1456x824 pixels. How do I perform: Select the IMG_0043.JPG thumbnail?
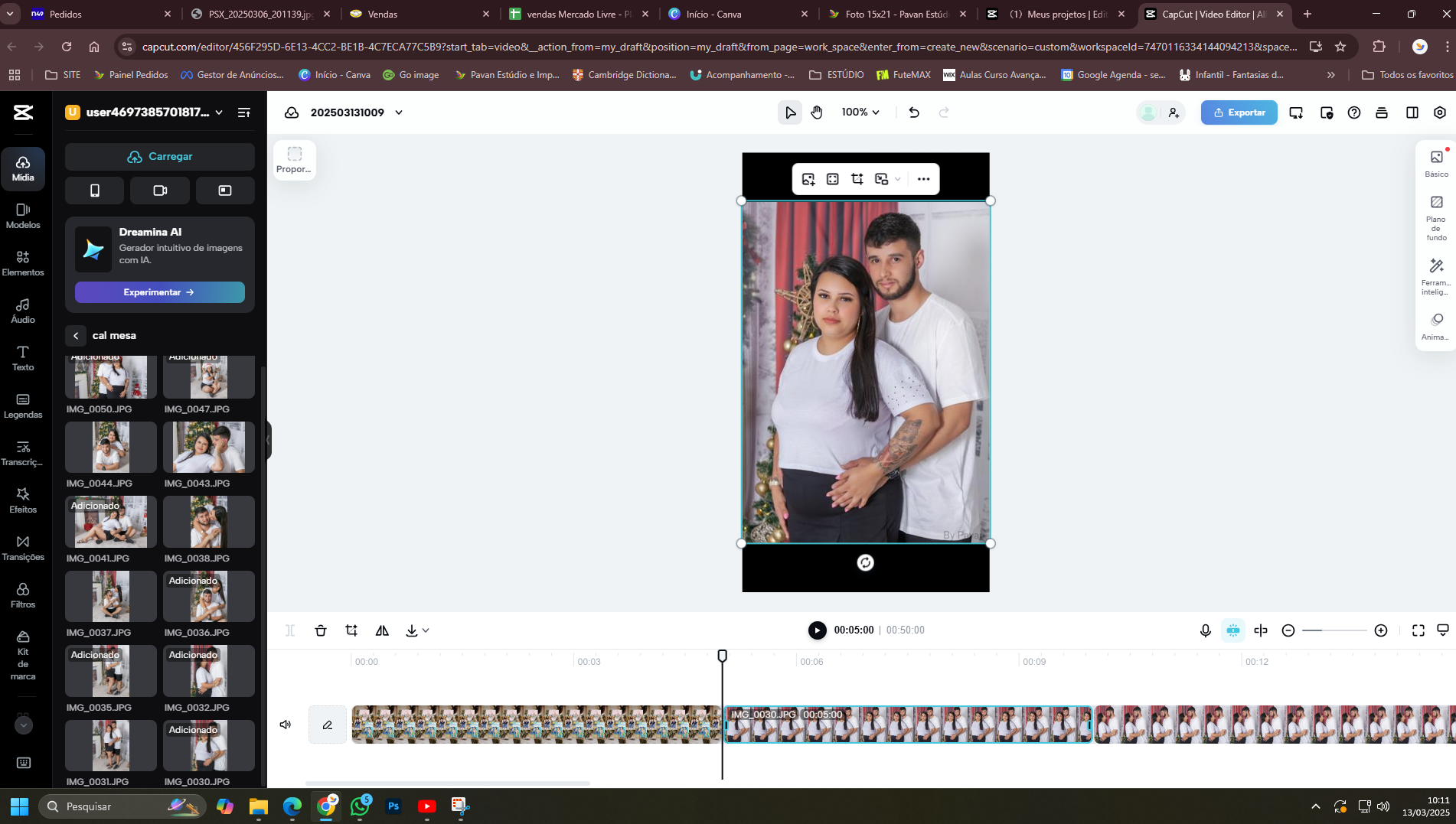(208, 448)
